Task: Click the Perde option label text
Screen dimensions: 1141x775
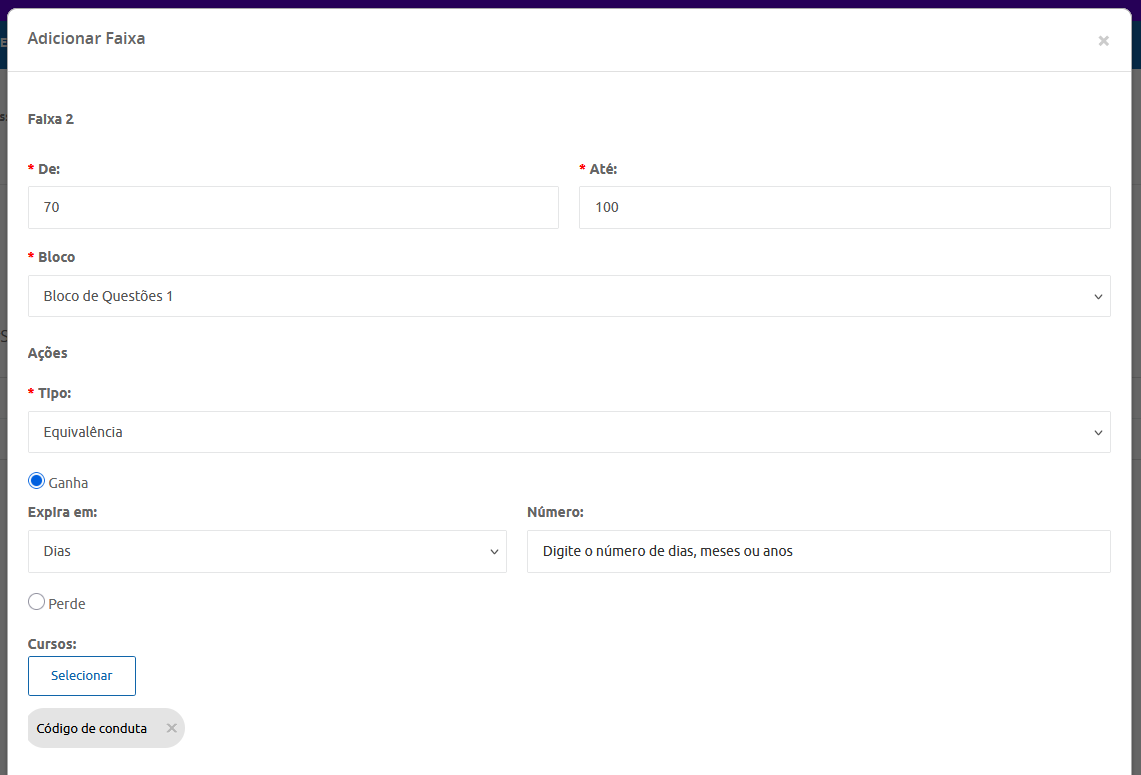Action: (67, 604)
